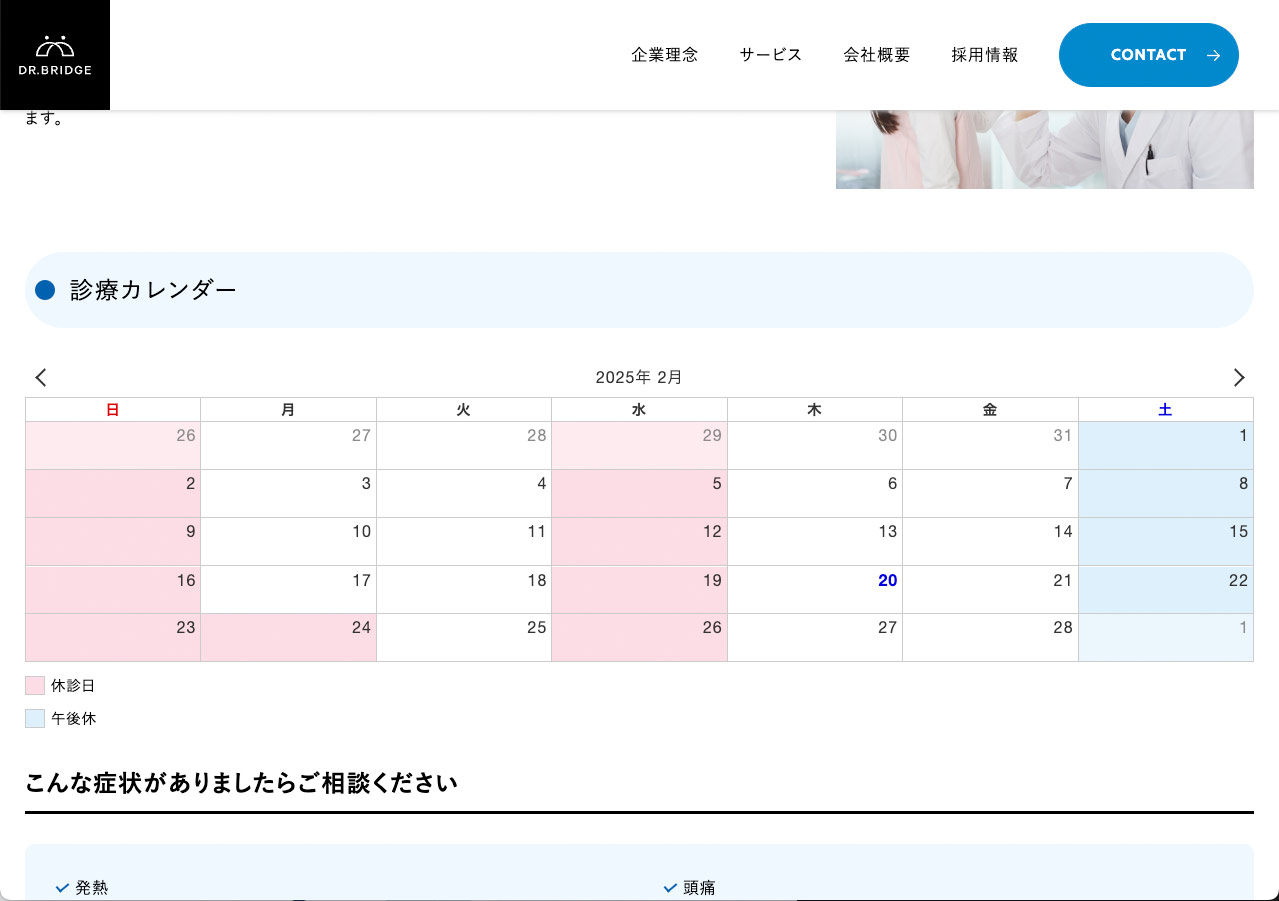Click the doctor photo thumbnail
Screen dimensions: 1279x901
(1045, 149)
